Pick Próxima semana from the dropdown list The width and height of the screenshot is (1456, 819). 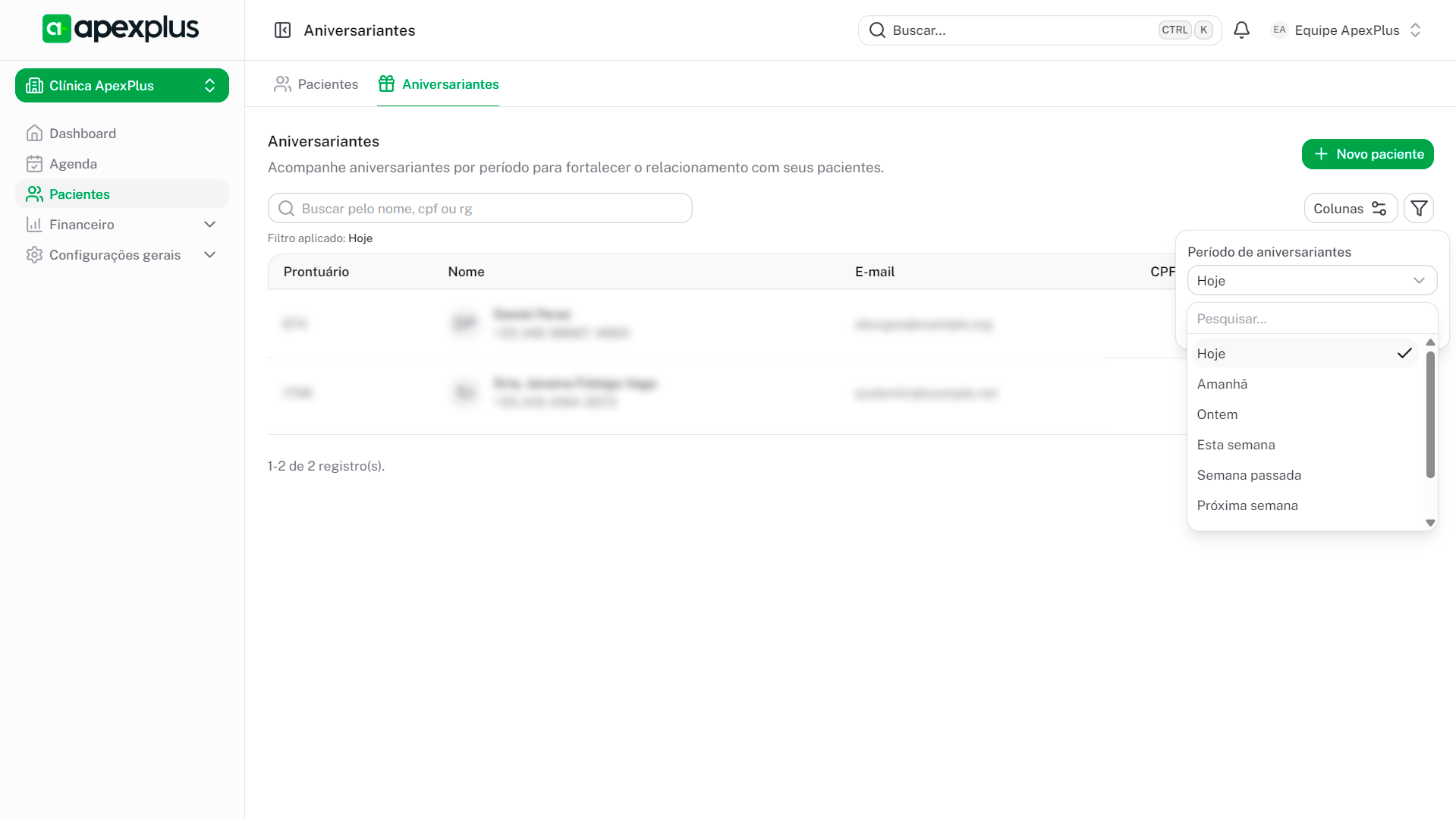coord(1247,506)
